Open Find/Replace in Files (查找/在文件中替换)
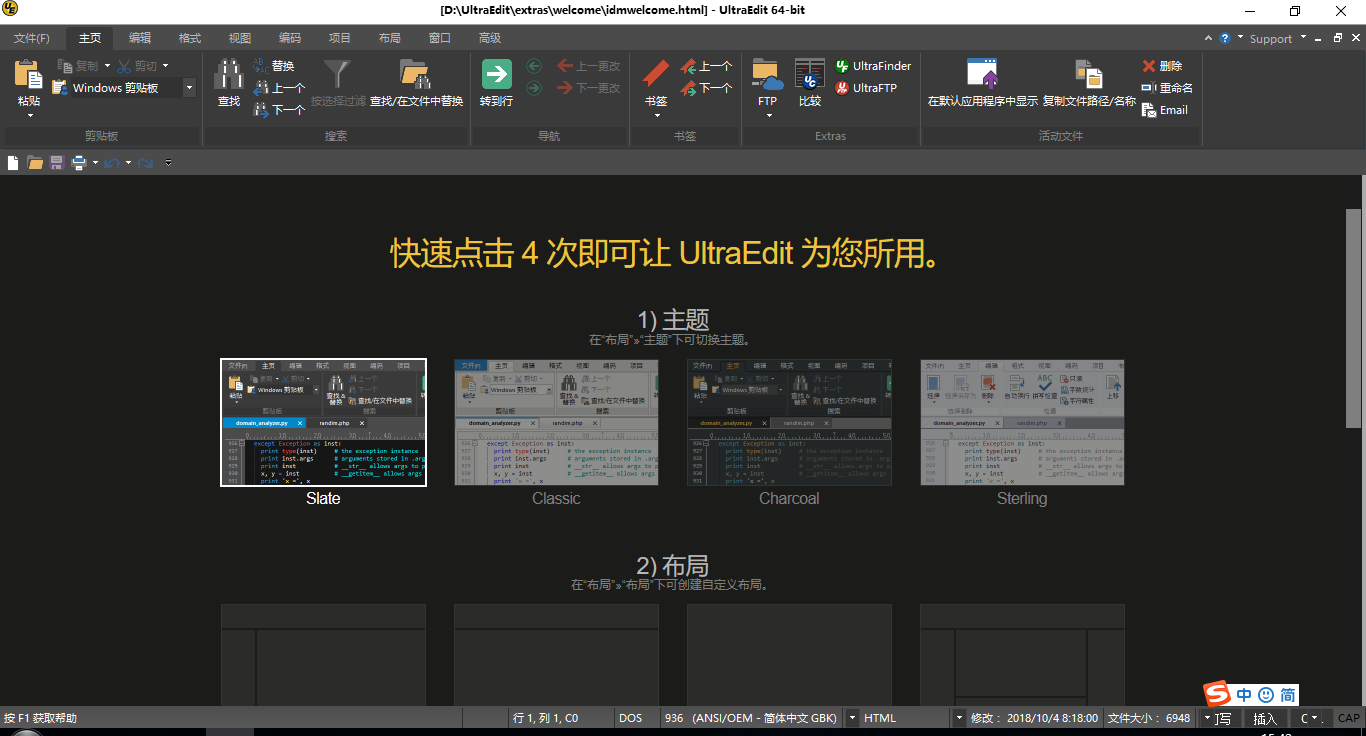The height and width of the screenshot is (736, 1366). tap(416, 84)
